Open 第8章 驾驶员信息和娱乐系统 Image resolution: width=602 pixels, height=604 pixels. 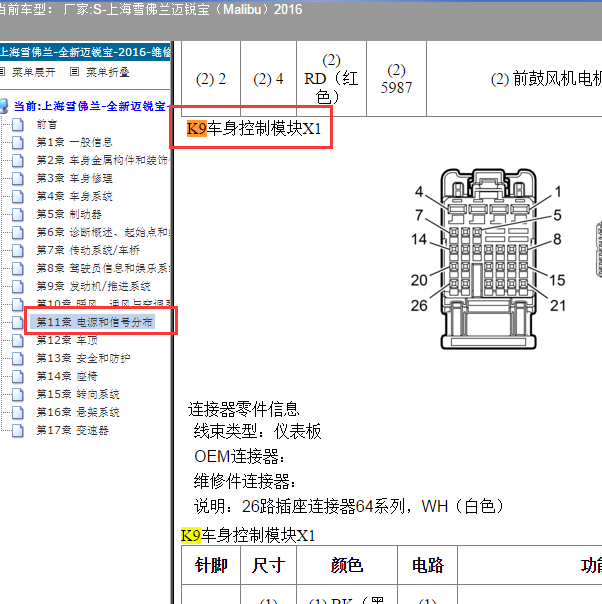coord(103,268)
